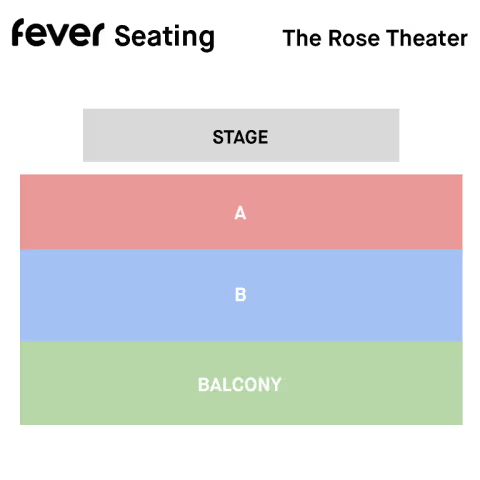480x480 pixels.
Task: Select the red section A area
Action: pos(241,212)
